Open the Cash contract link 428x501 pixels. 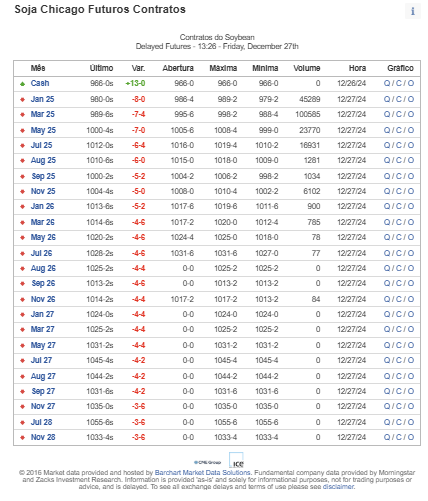[40, 83]
